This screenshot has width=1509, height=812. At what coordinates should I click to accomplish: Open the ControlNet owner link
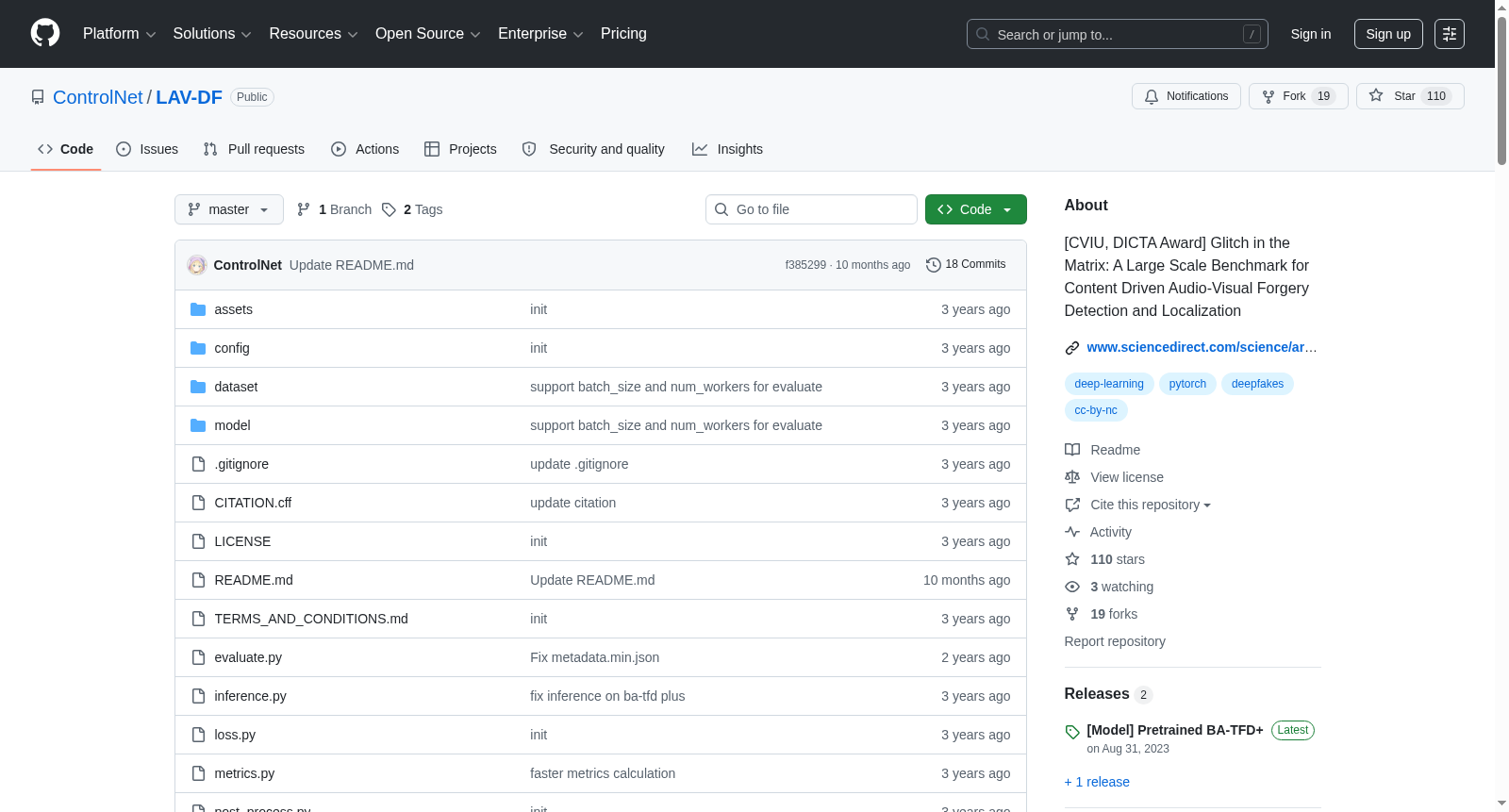98,97
